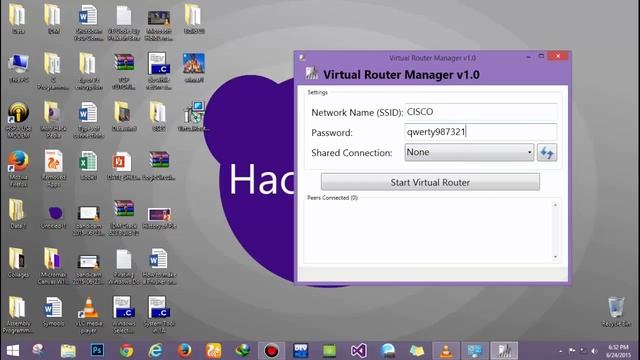Screen dimensions: 640x360
Task: Switch to the red record button app in taskbar
Action: [x=271, y=351]
